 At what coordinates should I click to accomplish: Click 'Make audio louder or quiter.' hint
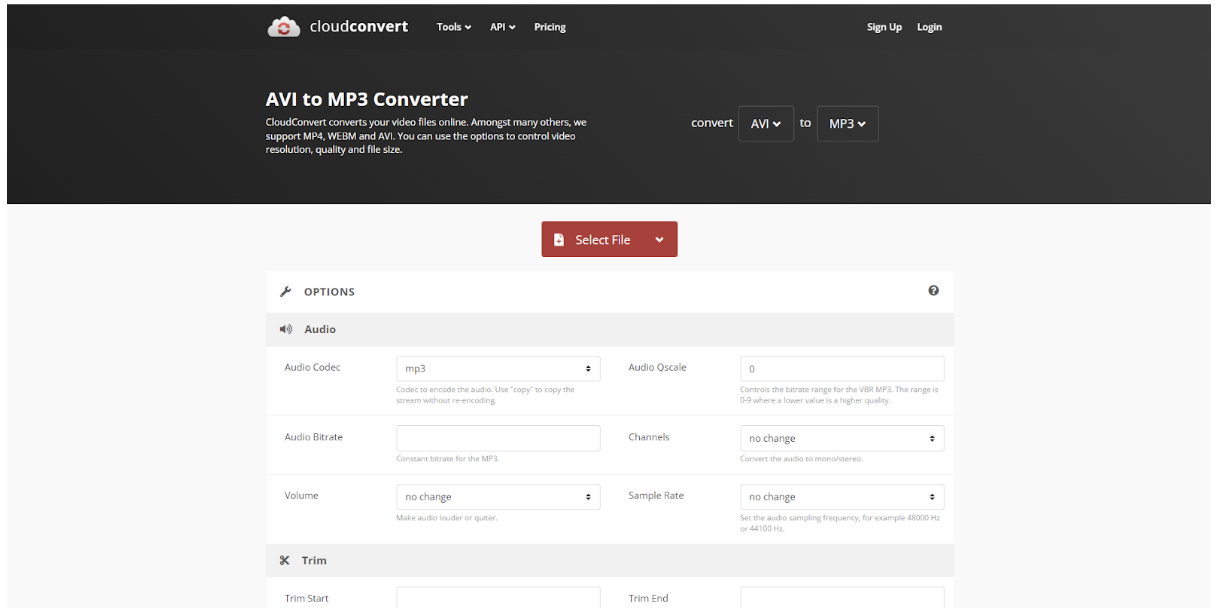(x=446, y=518)
